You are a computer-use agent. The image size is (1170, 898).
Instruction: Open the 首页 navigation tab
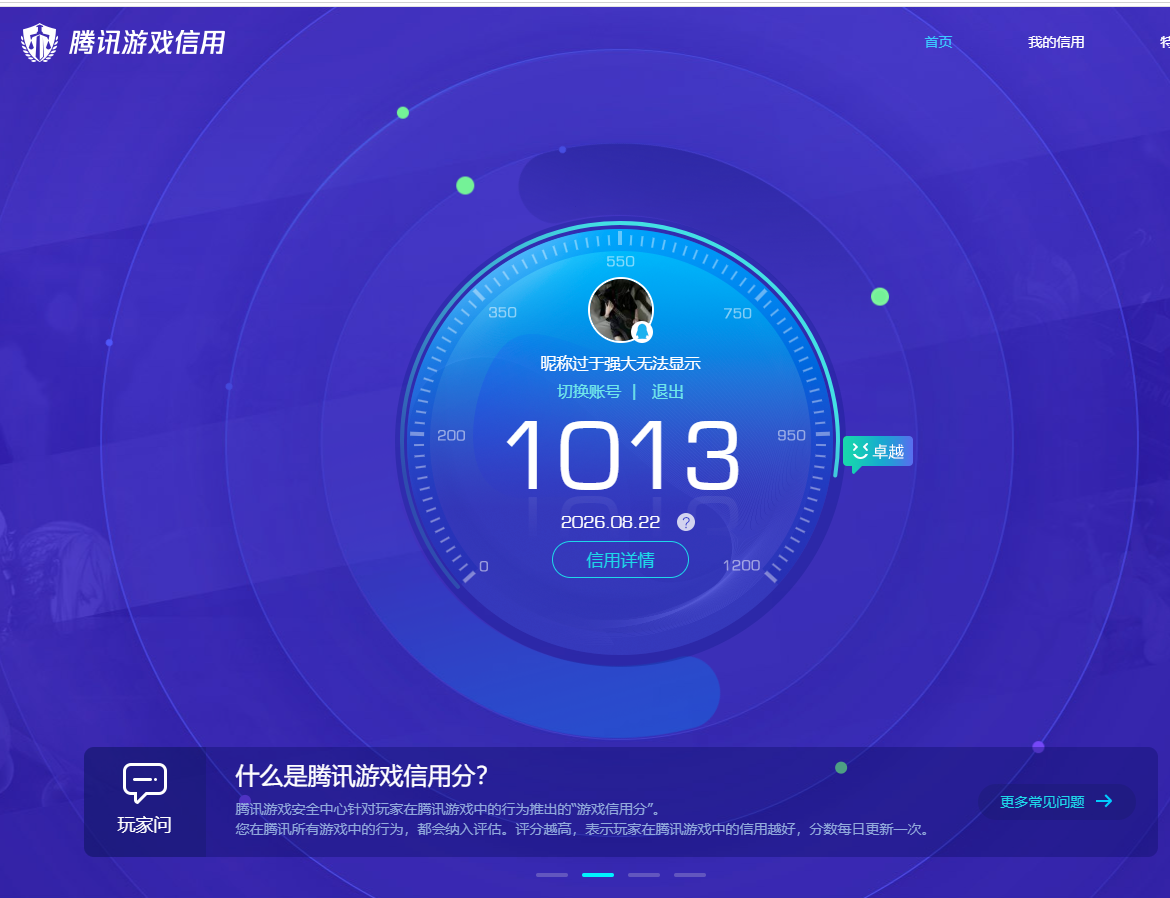[938, 42]
